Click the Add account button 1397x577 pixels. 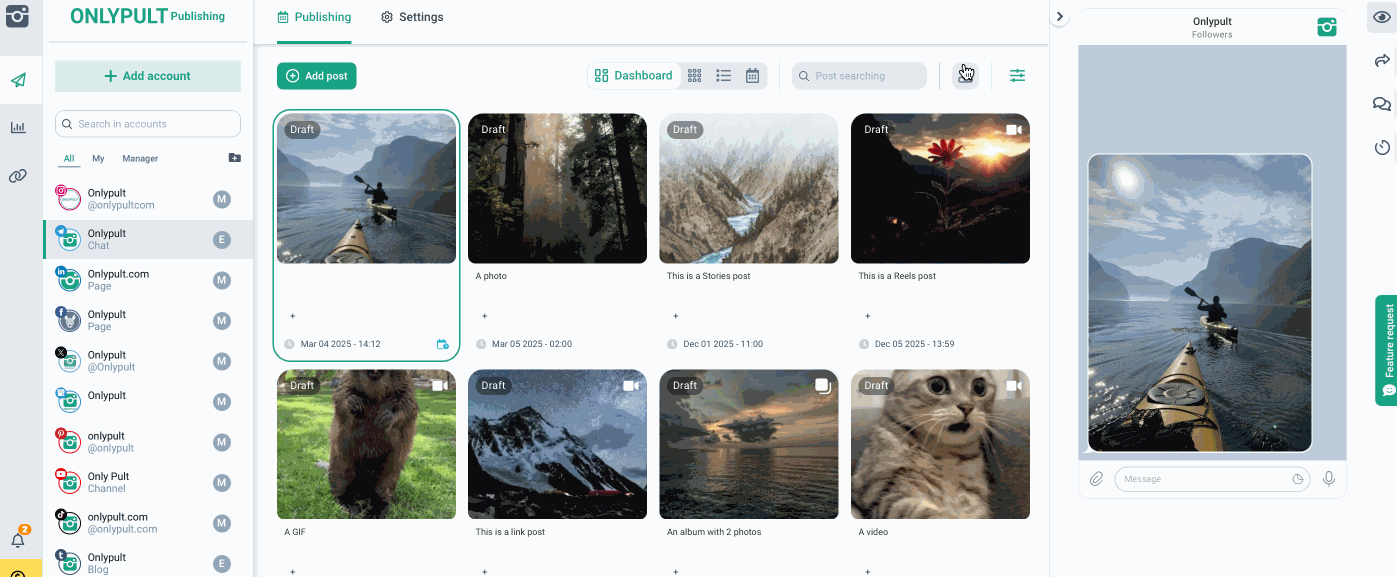148,76
